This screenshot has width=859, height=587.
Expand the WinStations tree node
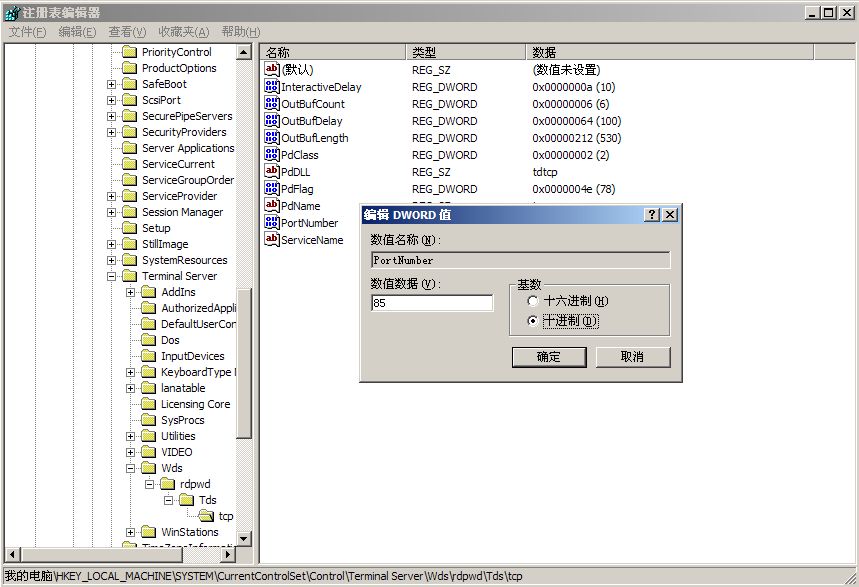[131, 532]
